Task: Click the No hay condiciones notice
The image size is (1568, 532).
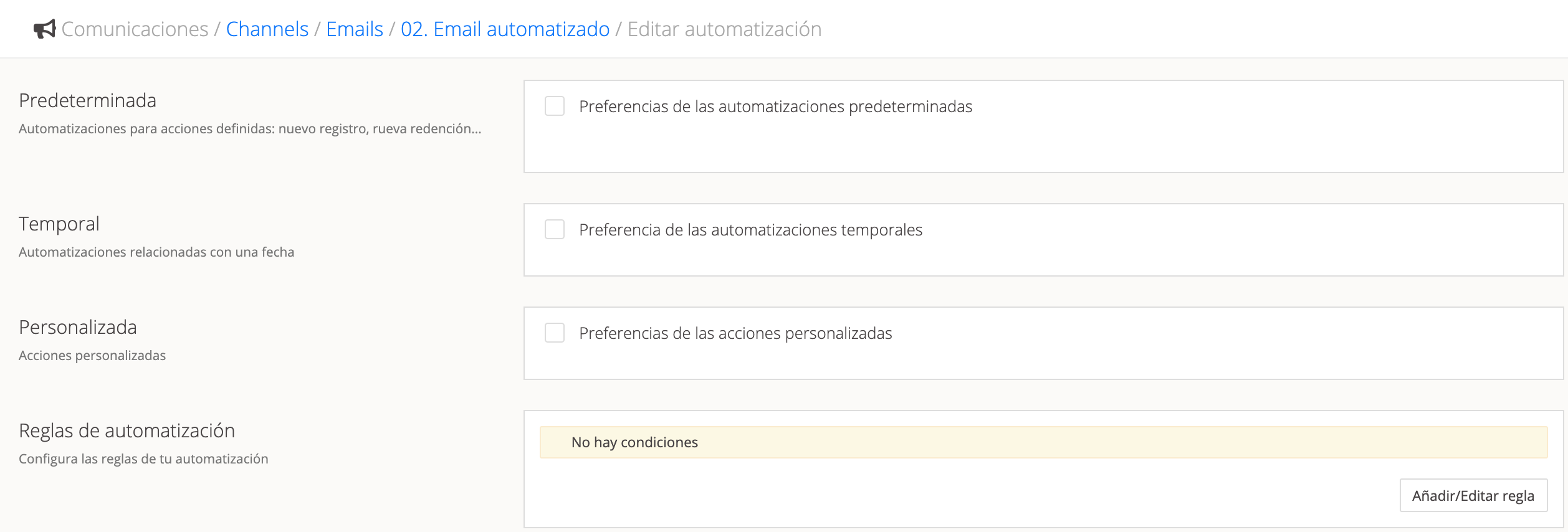Action: coord(634,442)
